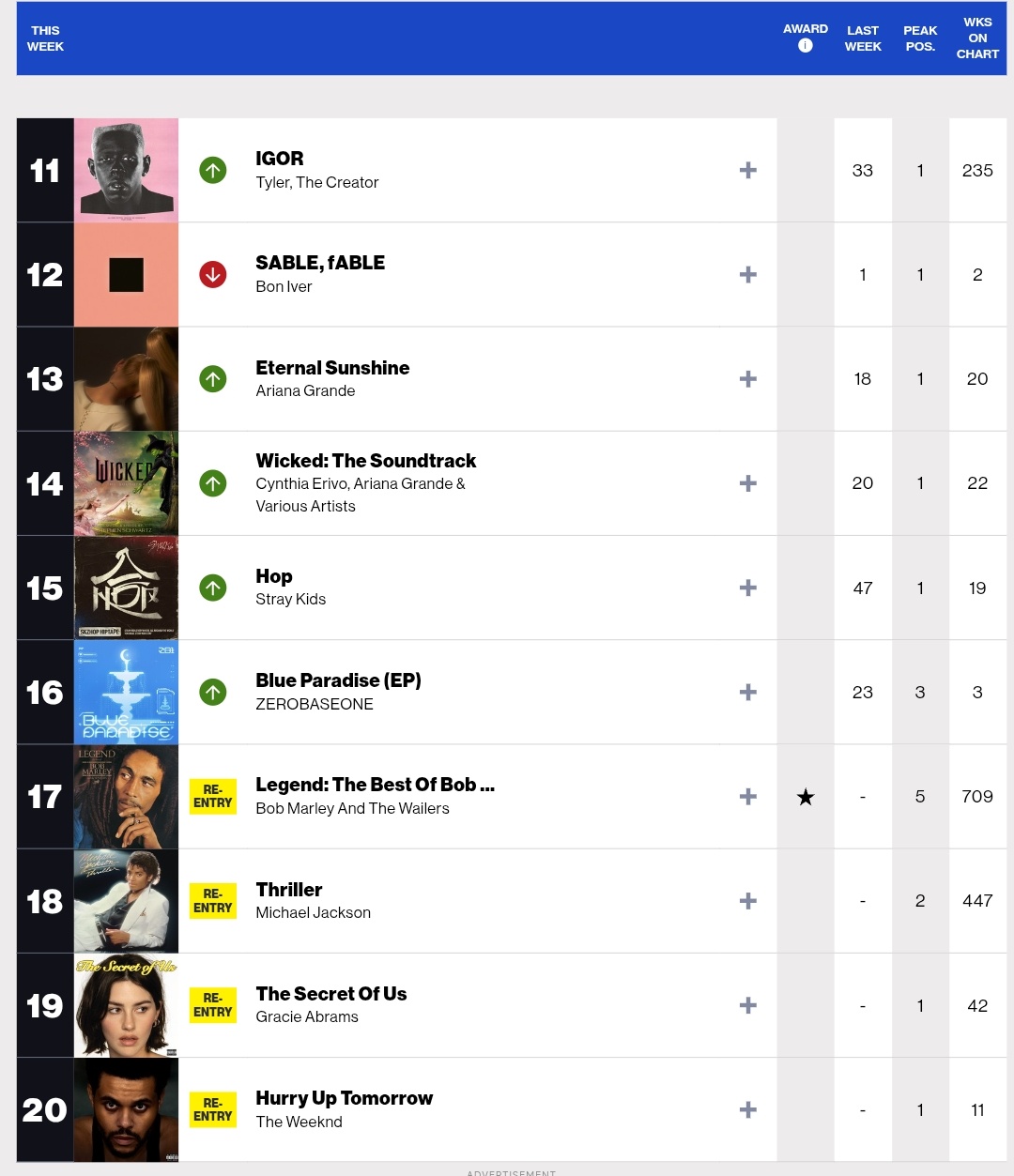Click WKS ON CHART column header
This screenshot has height=1176, width=1014.
point(977,38)
